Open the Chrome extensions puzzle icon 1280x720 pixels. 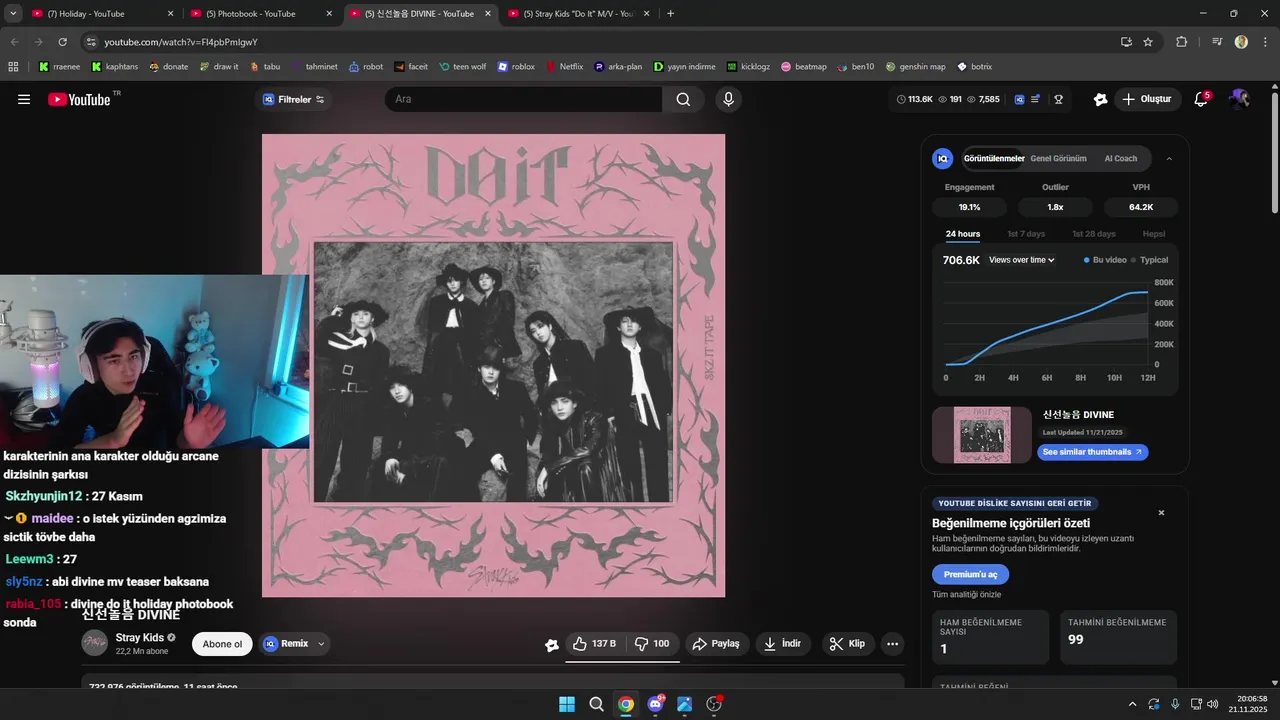tap(1181, 42)
